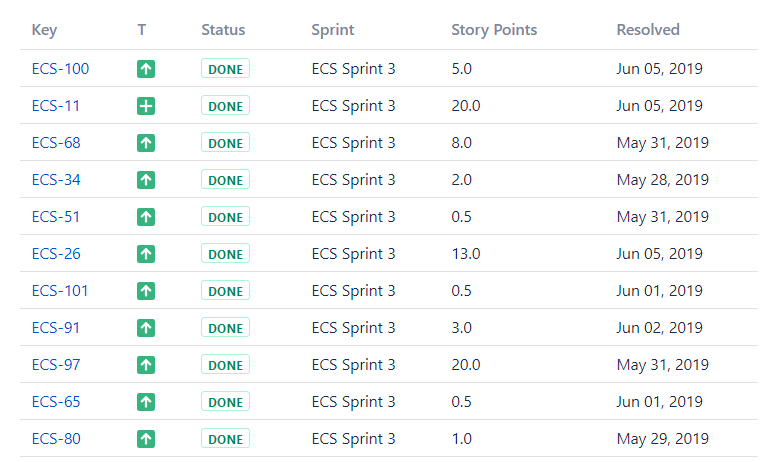Open the ECS-100 issue link

click(x=60, y=69)
